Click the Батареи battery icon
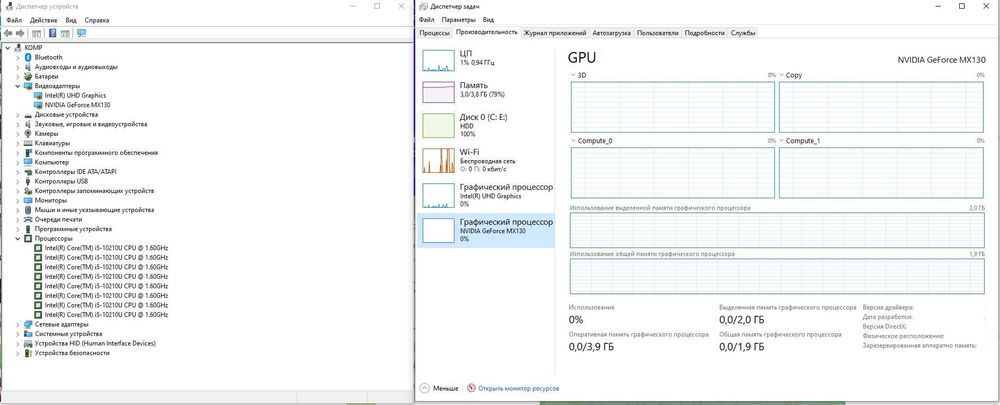The image size is (1000, 405). [28, 76]
